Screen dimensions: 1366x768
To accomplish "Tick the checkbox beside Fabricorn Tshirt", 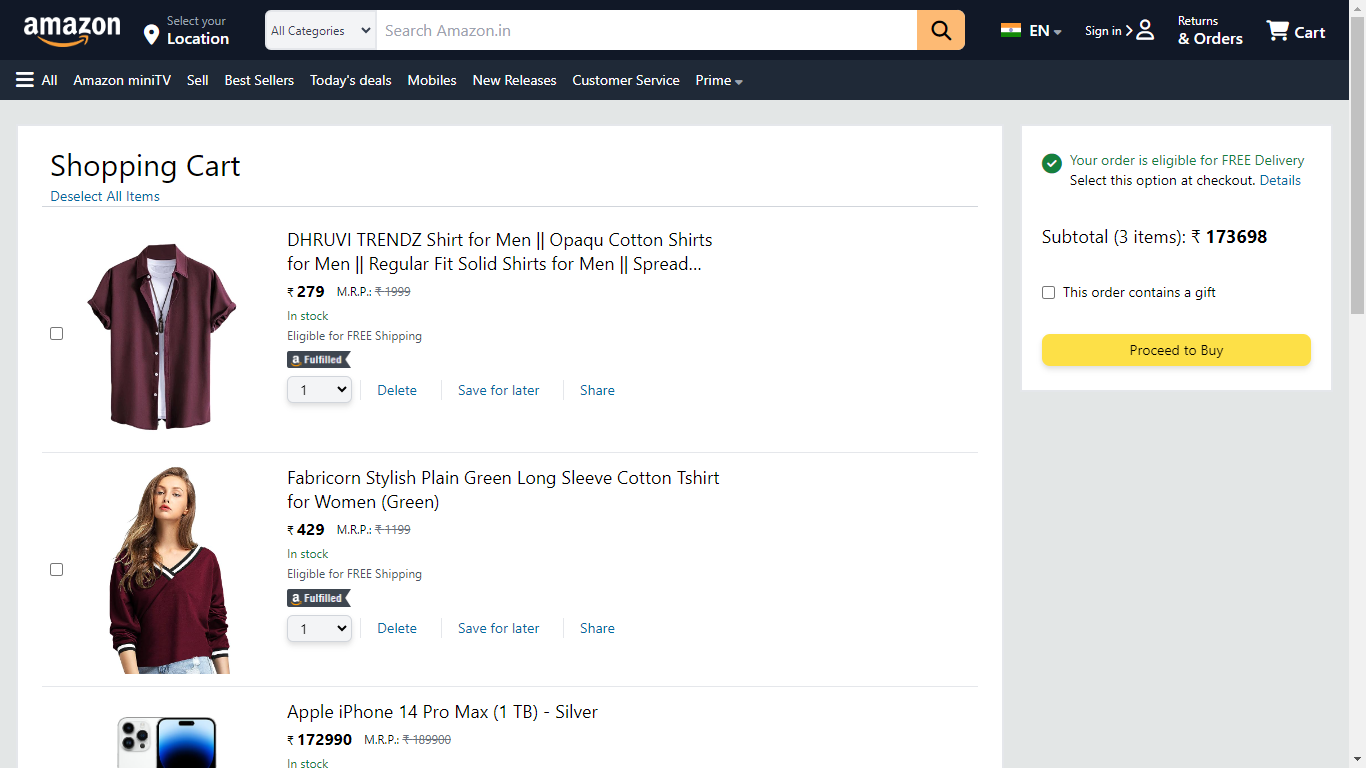I will pos(57,569).
